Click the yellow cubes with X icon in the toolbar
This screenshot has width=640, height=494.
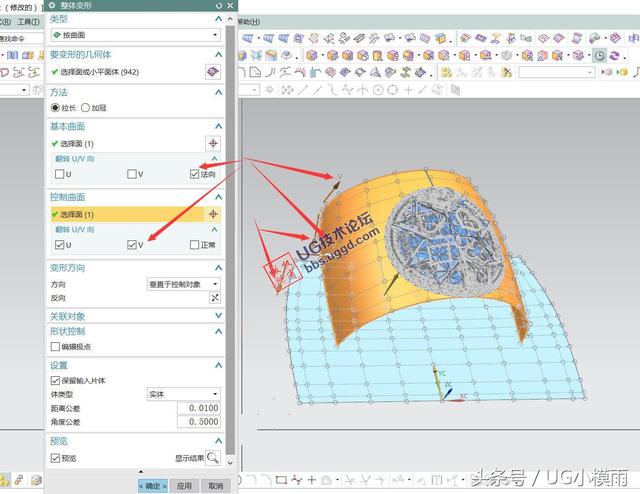coord(506,73)
